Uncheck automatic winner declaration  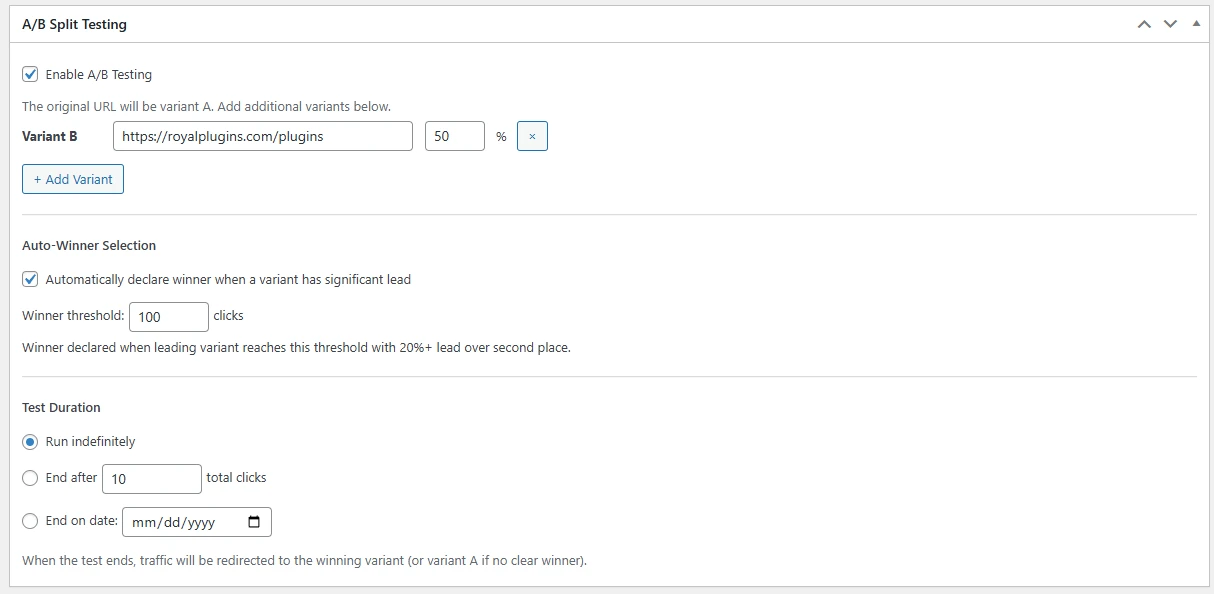(29, 278)
